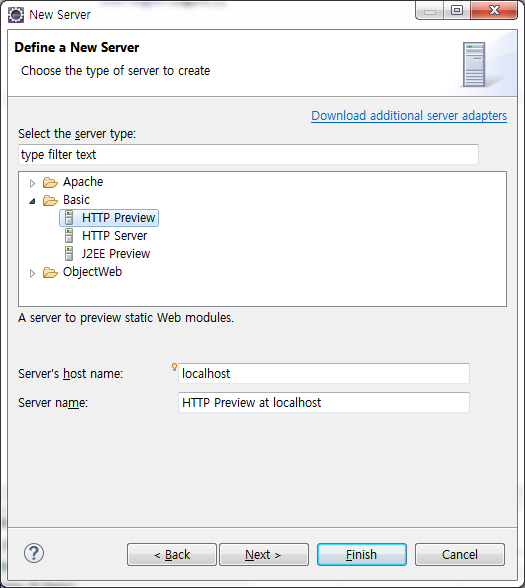
Task: Click the Server name text field
Action: [324, 402]
